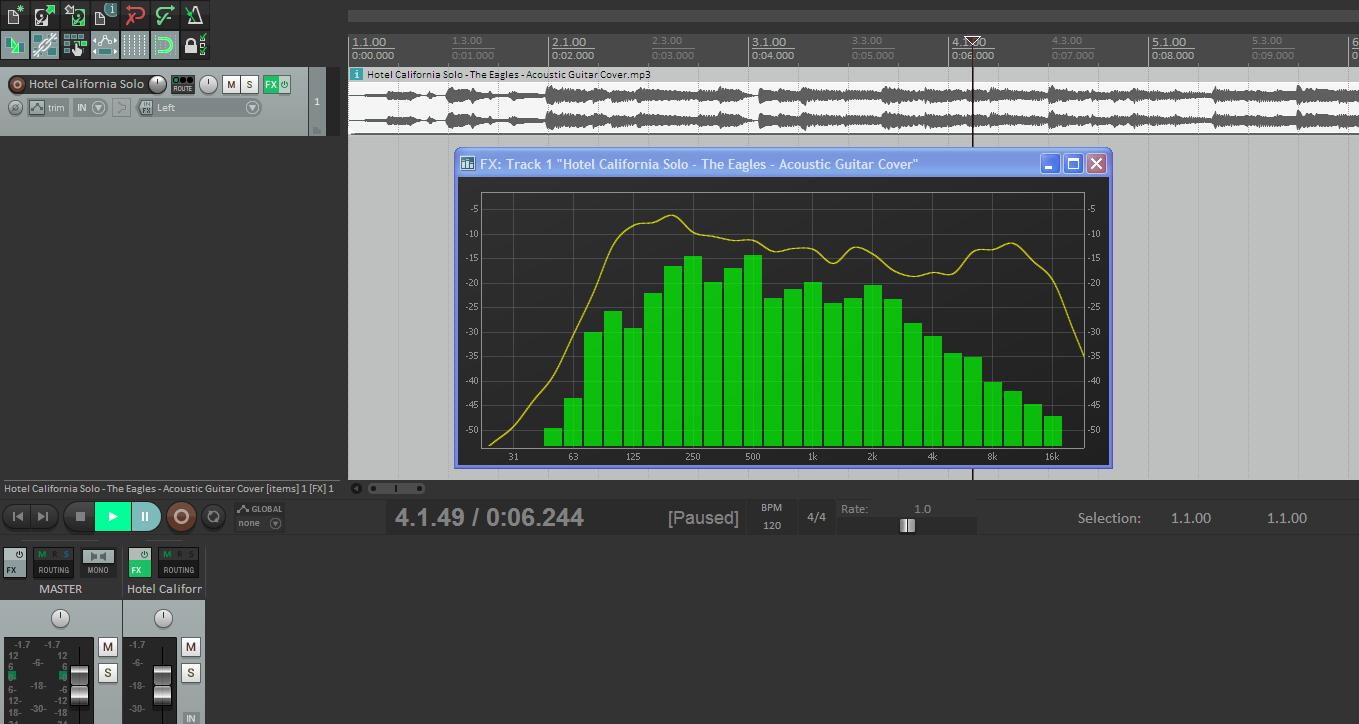1359x724 pixels.
Task: Toggle MONO on the master channel
Action: (x=97, y=562)
